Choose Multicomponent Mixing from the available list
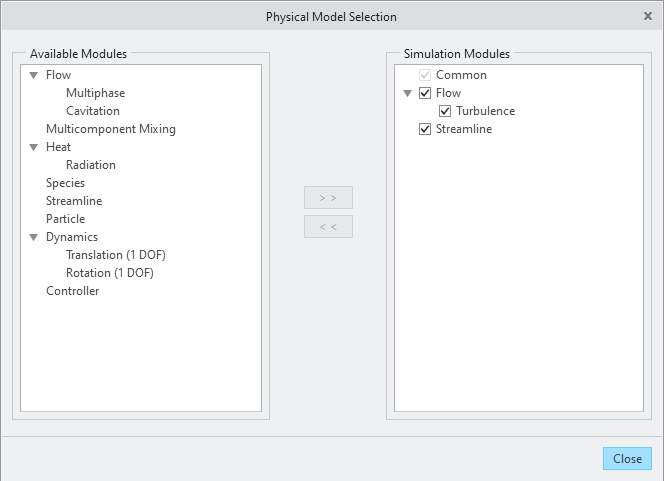 click(x=111, y=129)
